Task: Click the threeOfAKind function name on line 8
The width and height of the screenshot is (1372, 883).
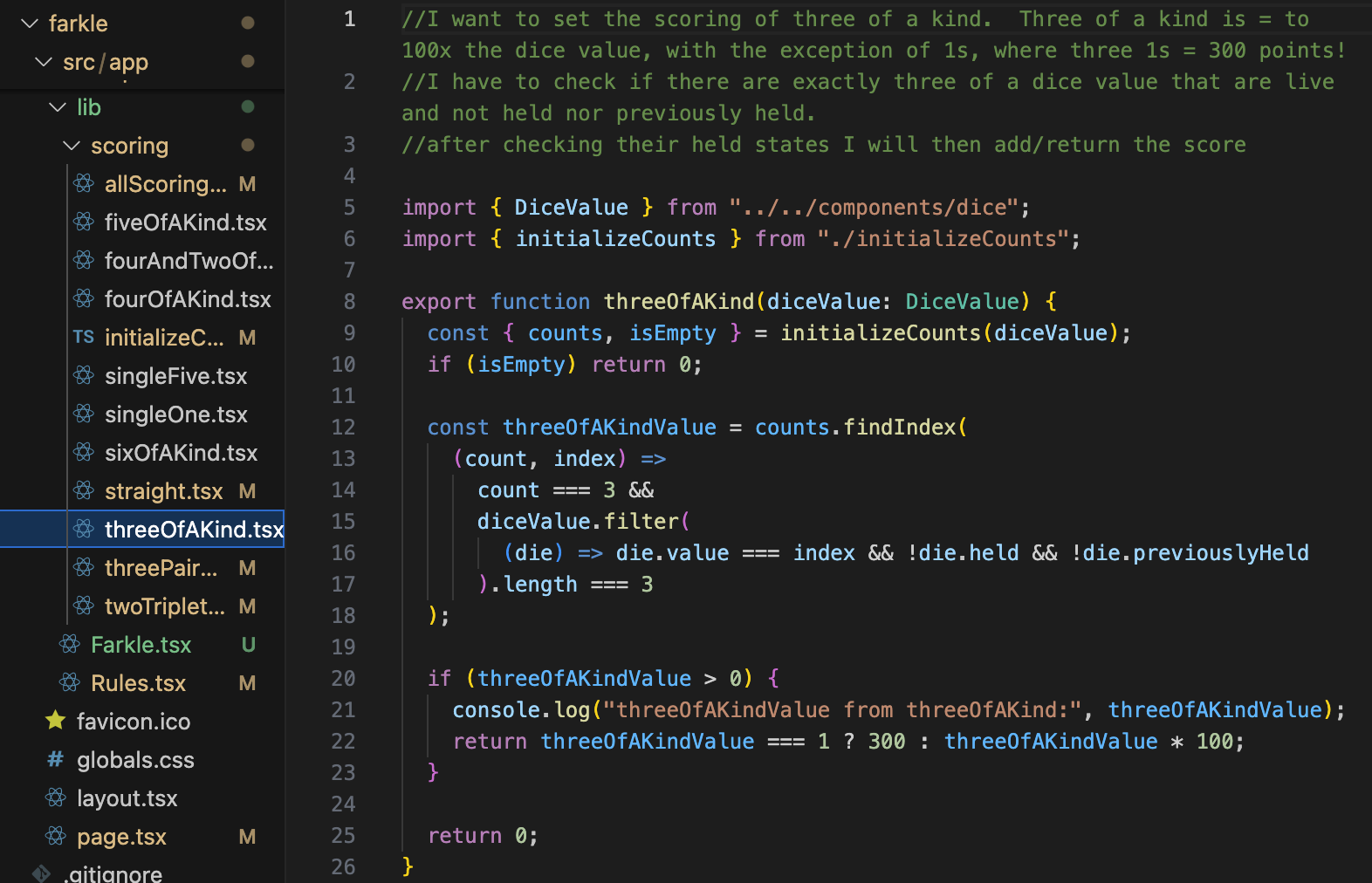Action: tap(678, 302)
